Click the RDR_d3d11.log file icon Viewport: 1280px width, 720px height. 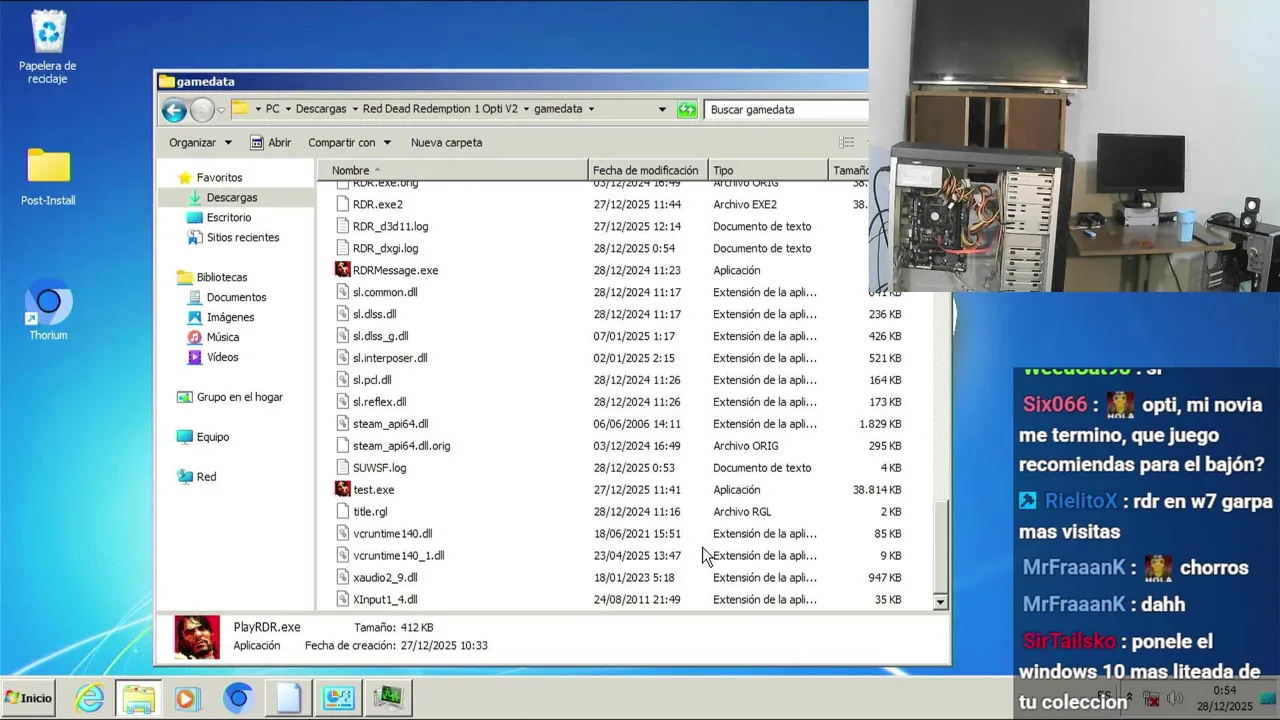point(343,226)
